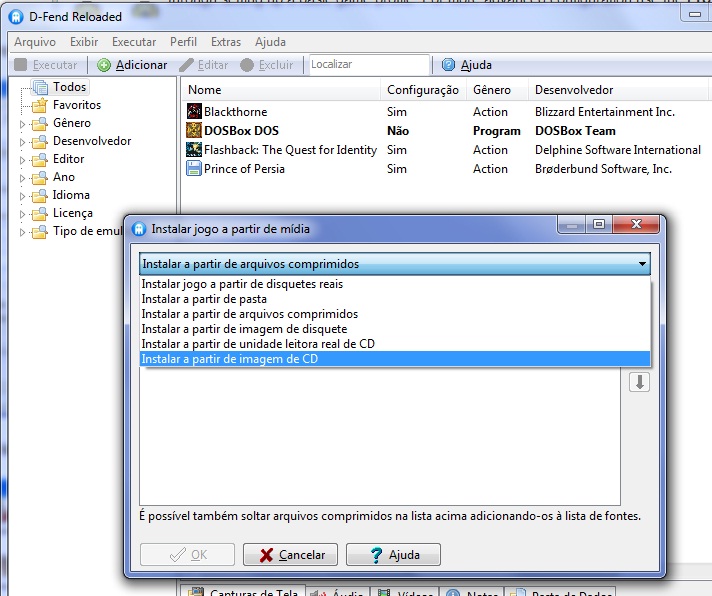Click the Blizzard Entertainment Inc. cell
This screenshot has width=712, height=596.
point(605,112)
